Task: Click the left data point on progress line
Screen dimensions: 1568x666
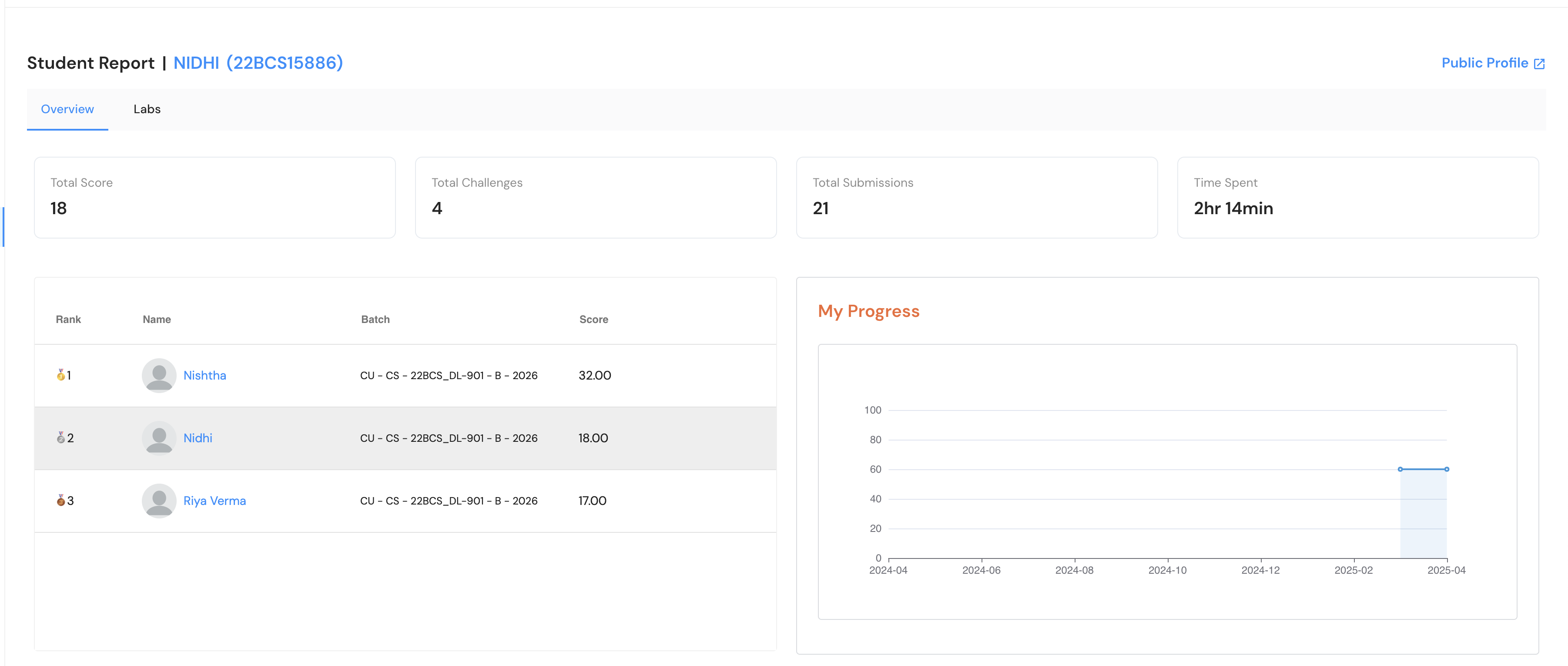Action: coord(1400,469)
